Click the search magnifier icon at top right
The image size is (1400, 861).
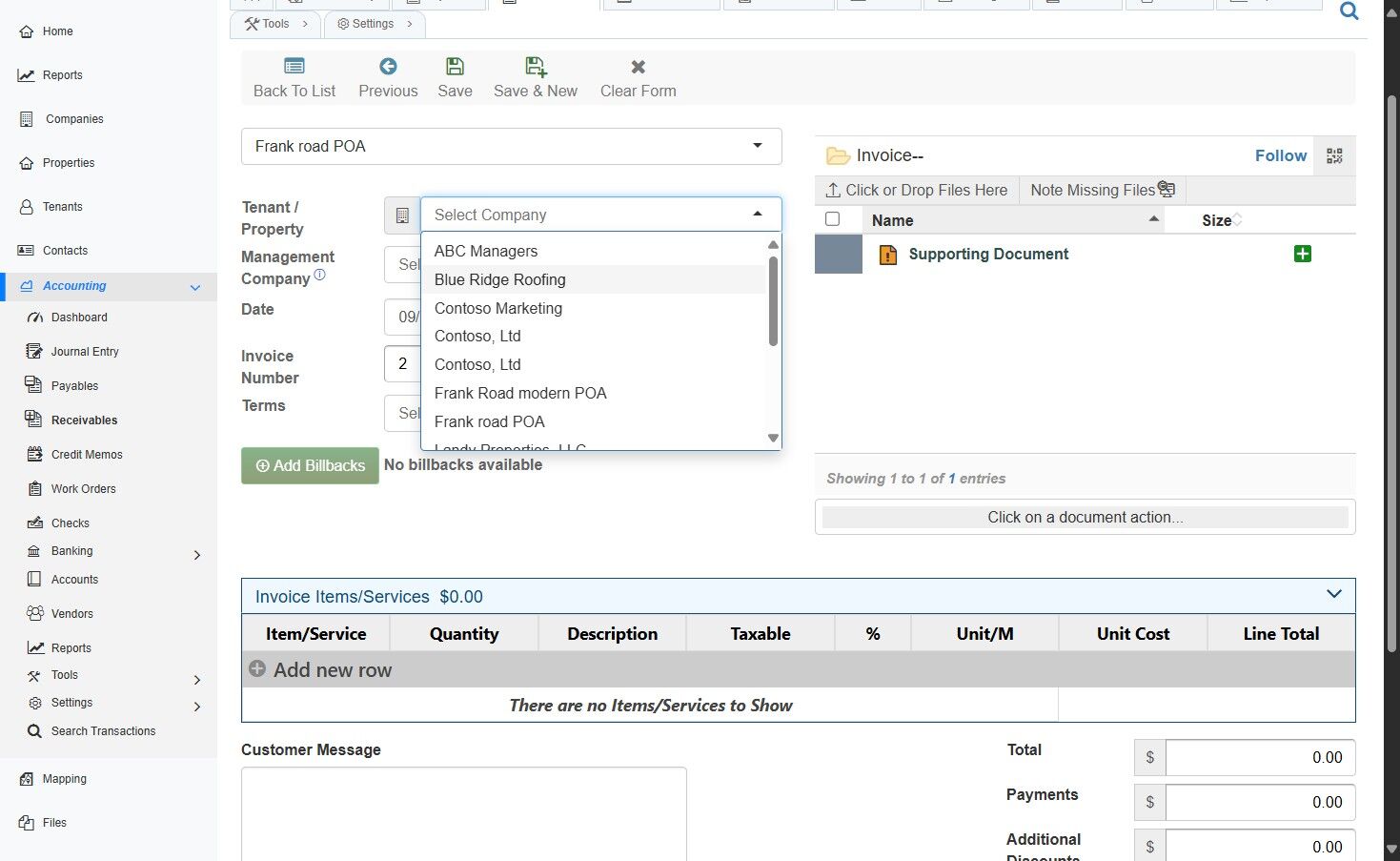1349,11
